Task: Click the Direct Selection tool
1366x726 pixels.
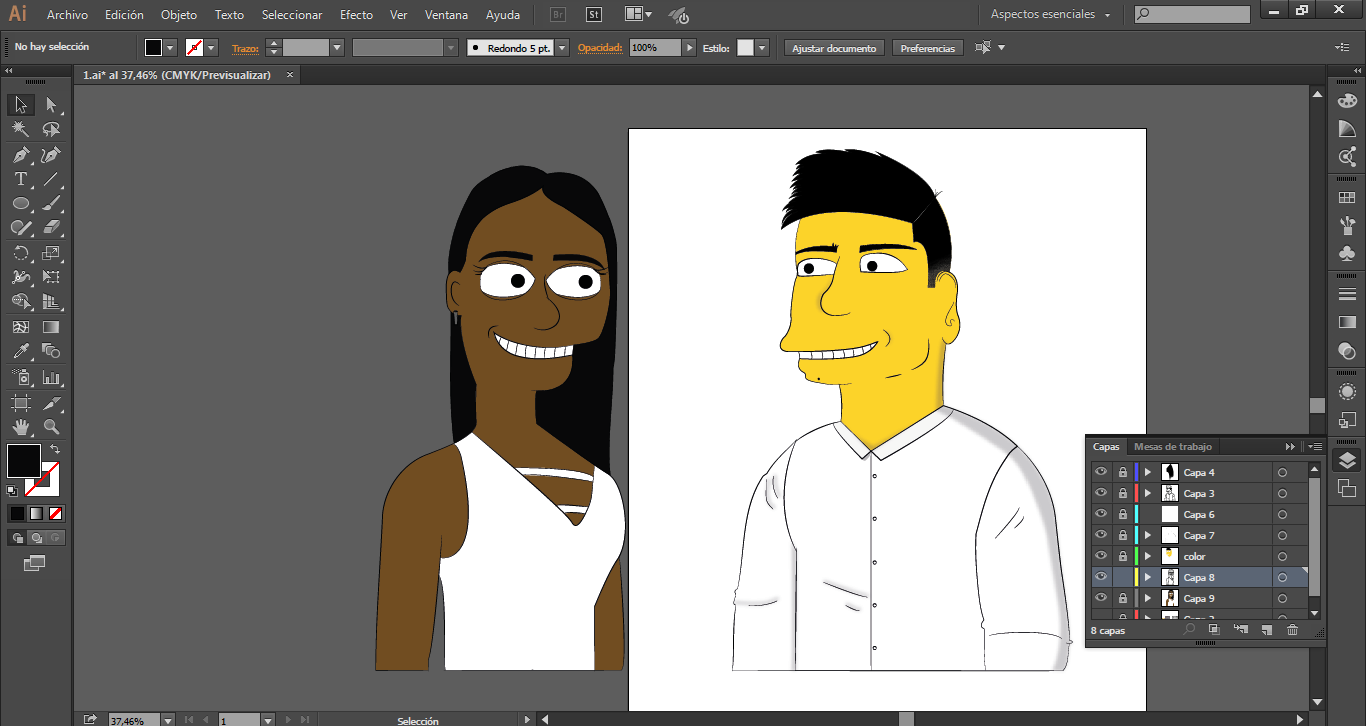Action: tap(51, 105)
